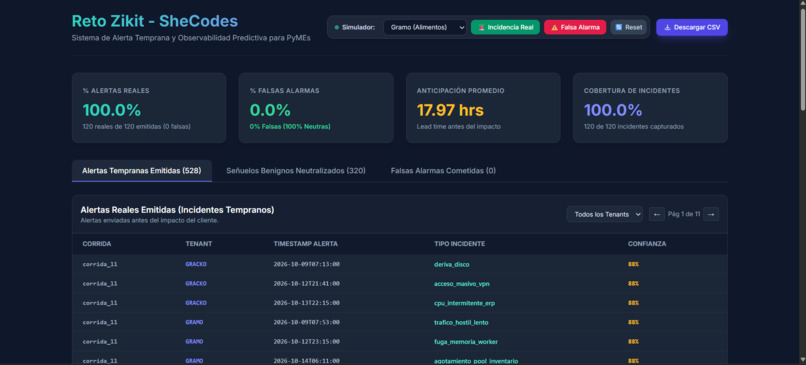This screenshot has height=365, width=806.
Task: Click the download icon in Descargar CSV
Action: click(667, 27)
